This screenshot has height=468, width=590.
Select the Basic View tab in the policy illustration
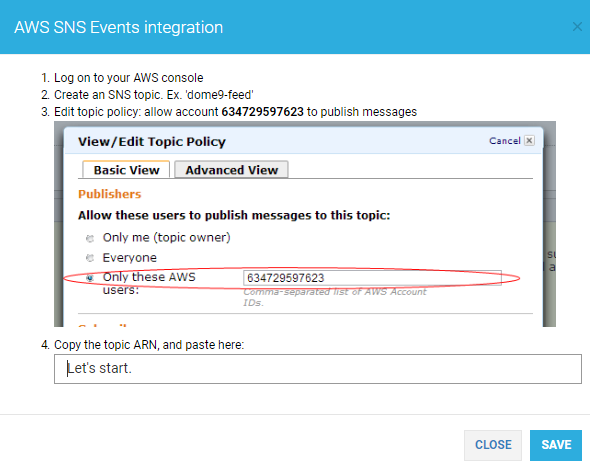(126, 170)
